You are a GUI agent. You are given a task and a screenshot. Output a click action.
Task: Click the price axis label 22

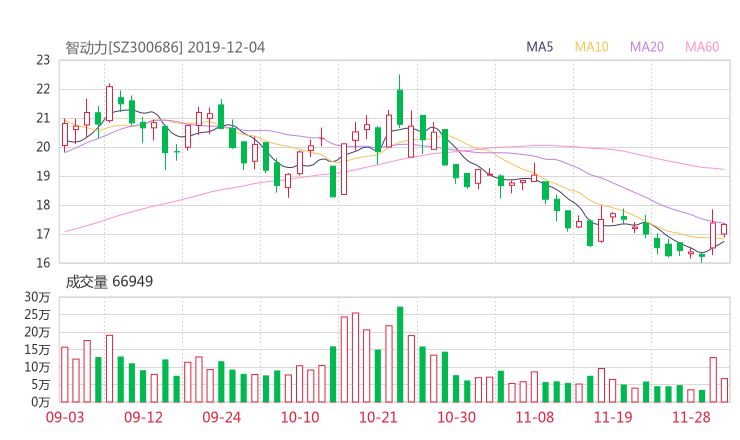click(x=43, y=89)
